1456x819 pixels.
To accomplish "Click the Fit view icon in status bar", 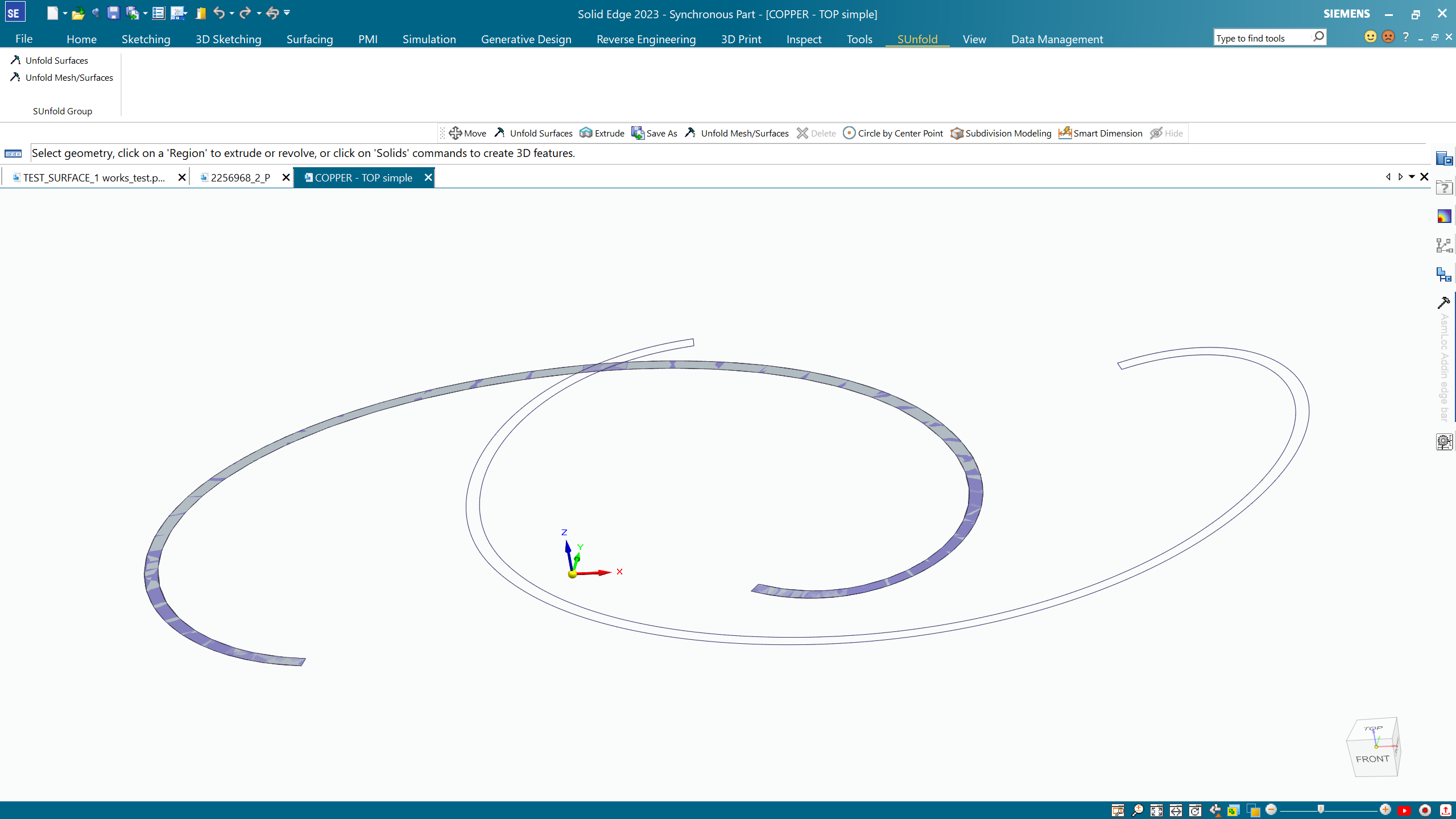I will pos(1156,810).
